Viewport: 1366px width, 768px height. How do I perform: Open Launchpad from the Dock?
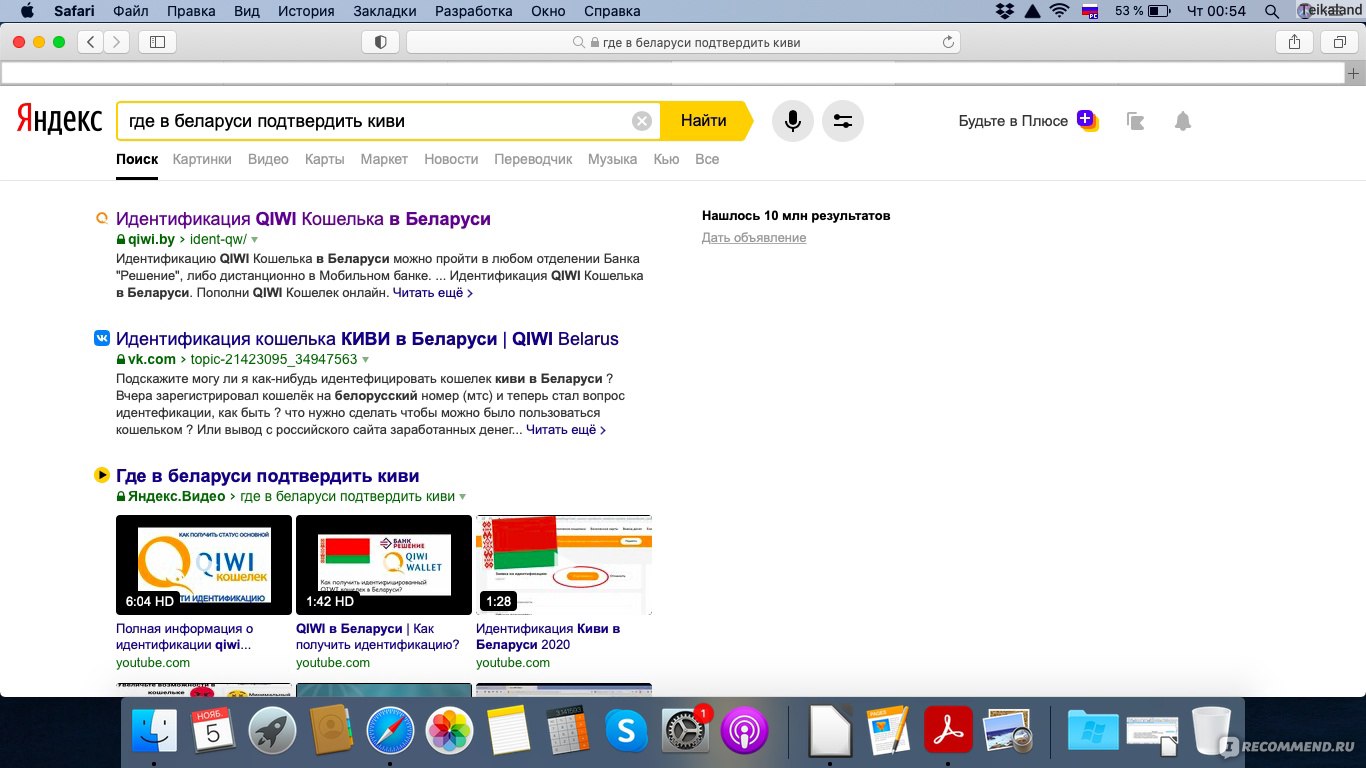[272, 731]
